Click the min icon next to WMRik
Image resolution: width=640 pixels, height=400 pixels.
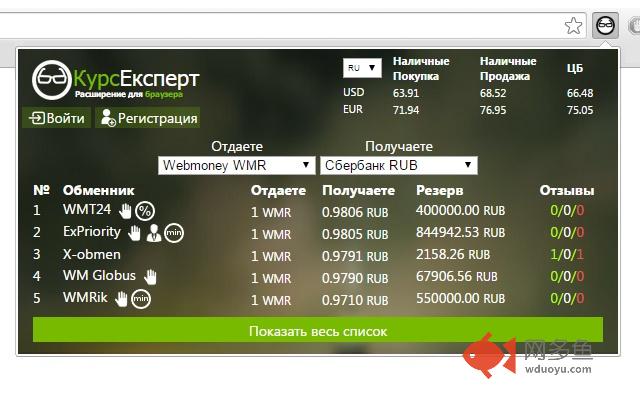coord(141,299)
